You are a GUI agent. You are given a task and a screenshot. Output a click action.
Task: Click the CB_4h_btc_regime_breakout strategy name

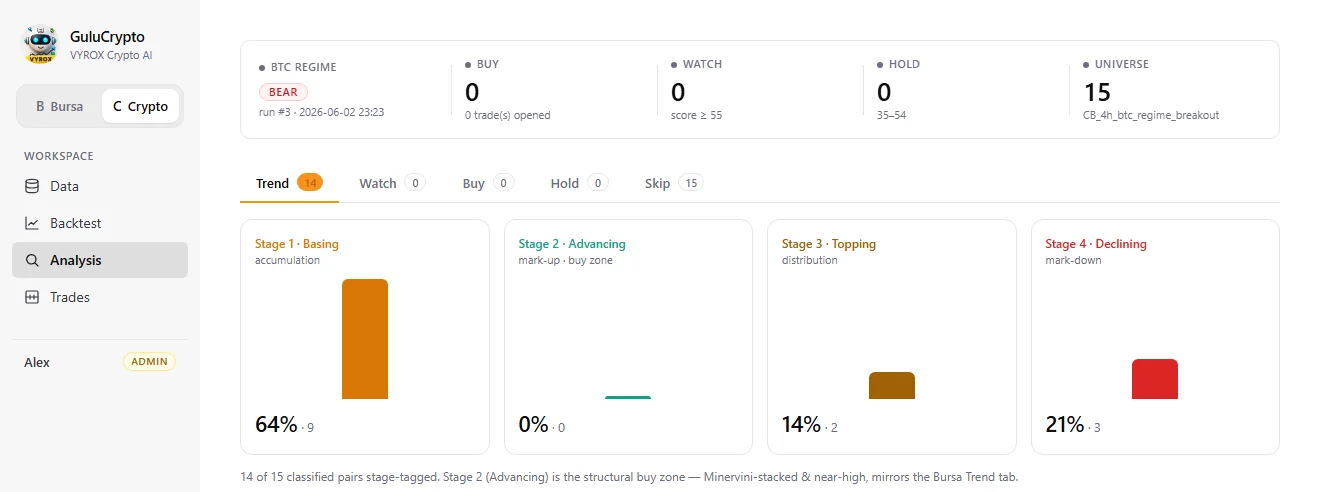point(1151,115)
